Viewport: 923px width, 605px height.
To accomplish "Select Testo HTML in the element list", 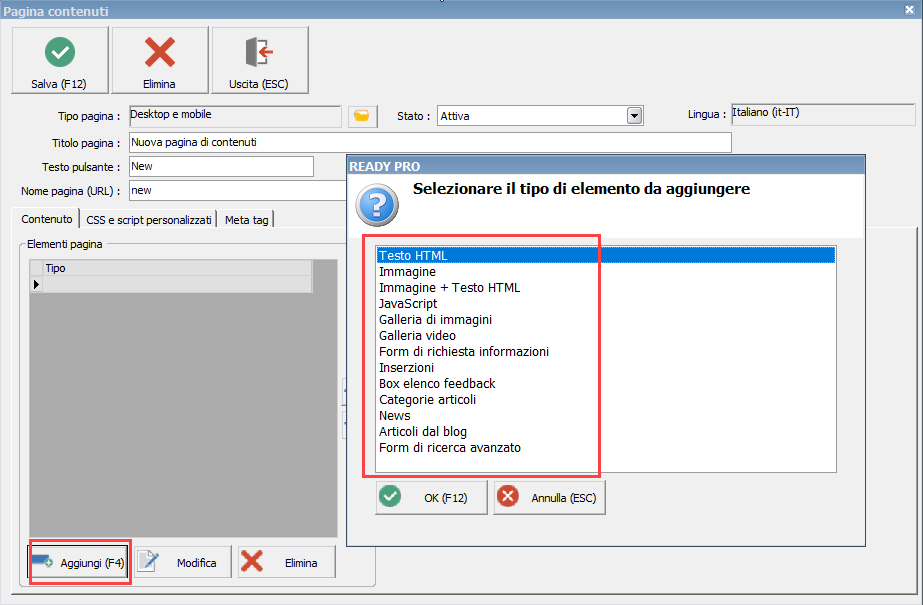I will pos(606,255).
